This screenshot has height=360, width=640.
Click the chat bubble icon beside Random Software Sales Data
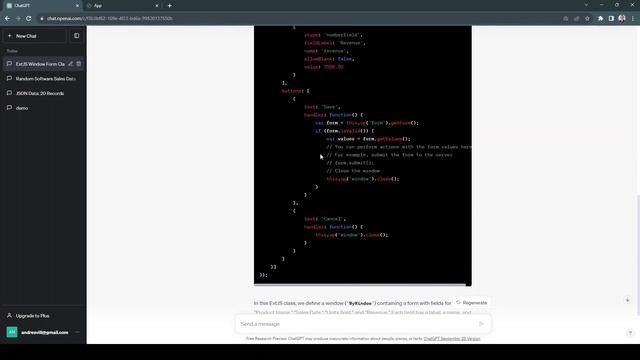coord(9,78)
